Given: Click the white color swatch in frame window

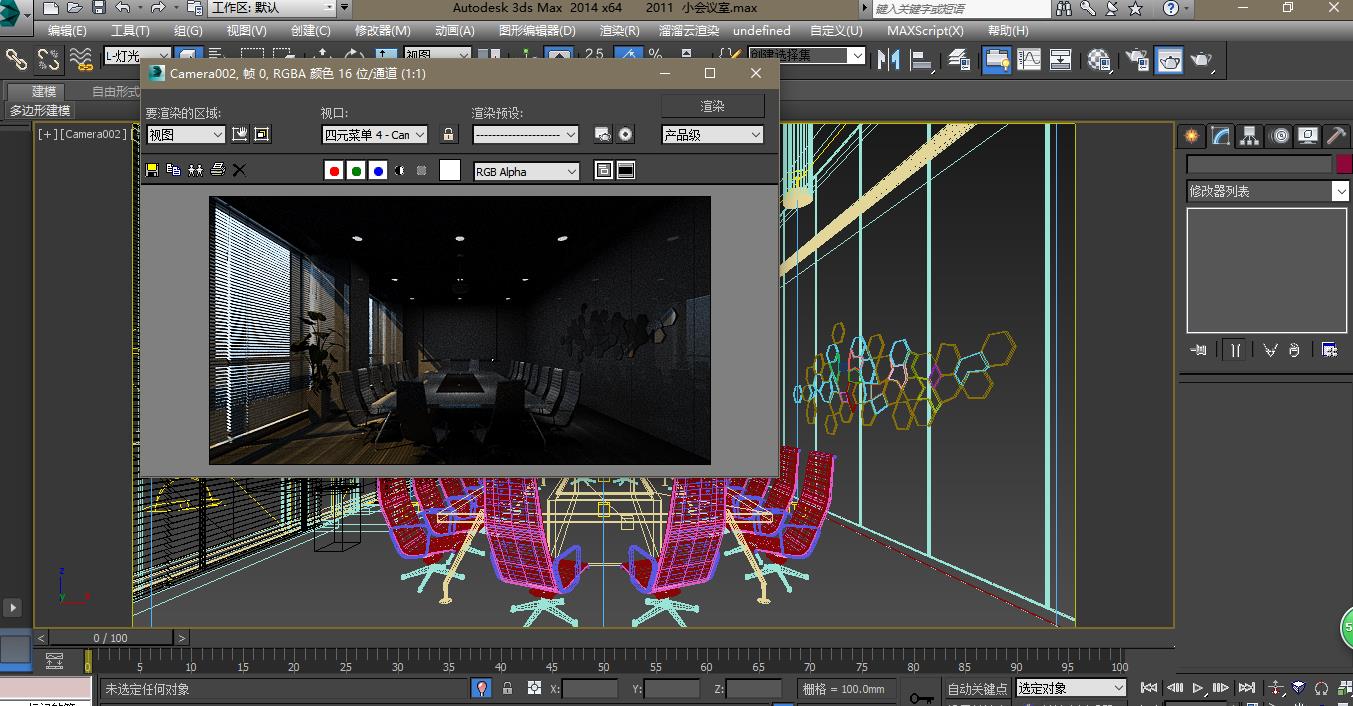Looking at the screenshot, I should 450,171.
